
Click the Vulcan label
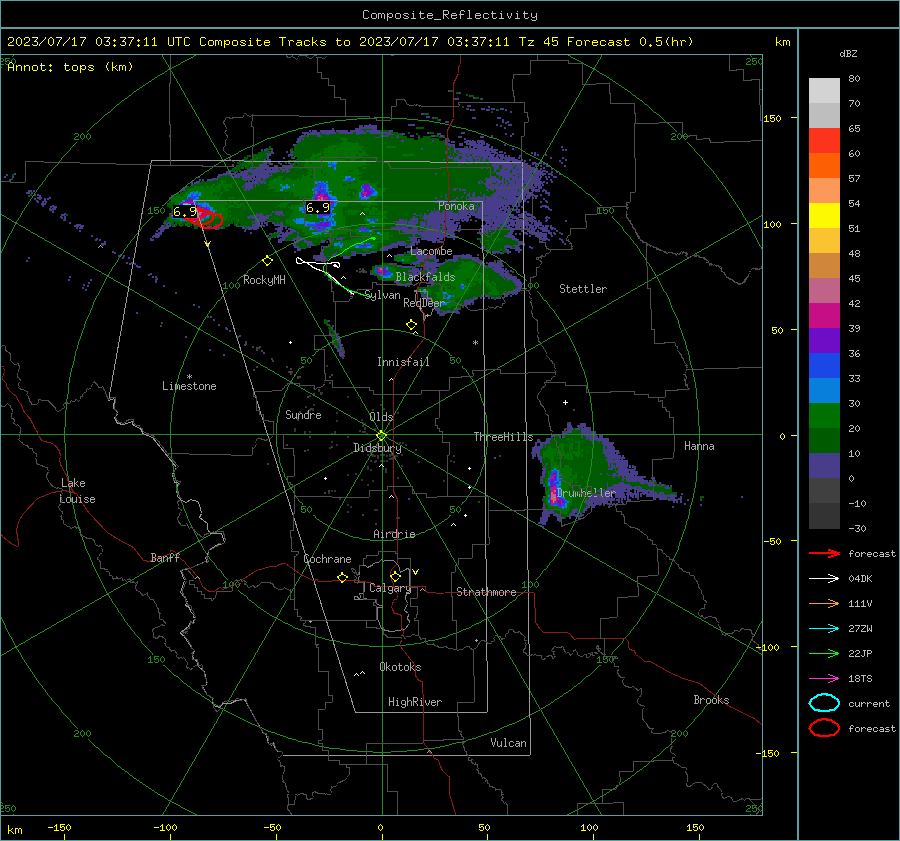pos(508,743)
